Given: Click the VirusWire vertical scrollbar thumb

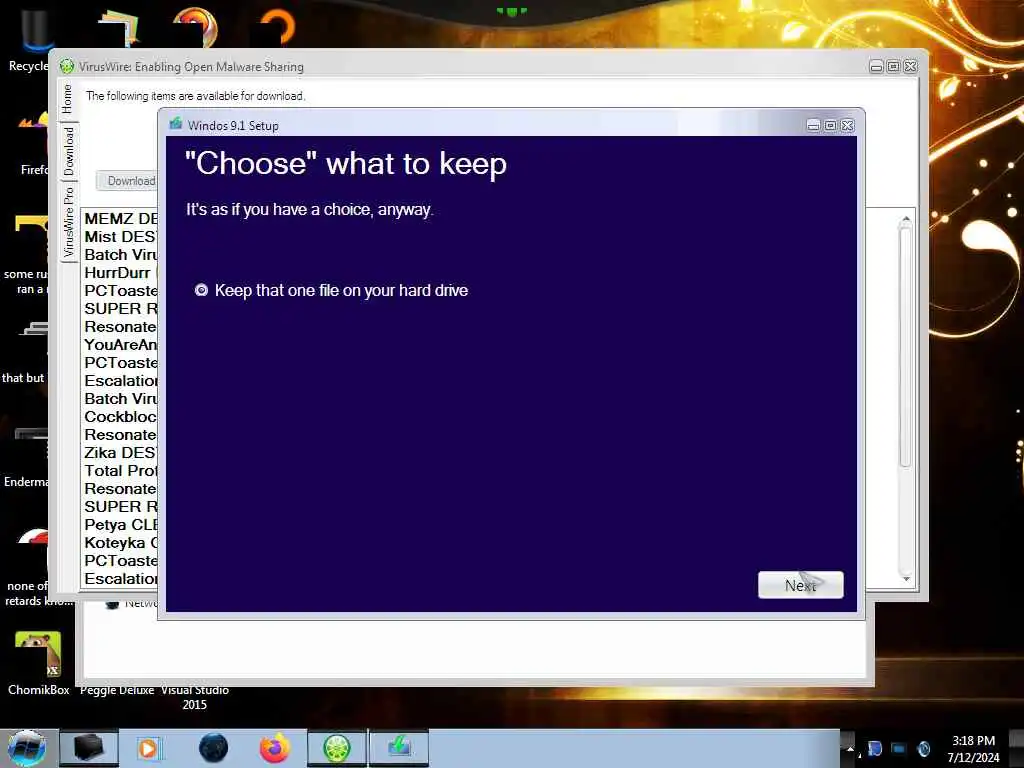Looking at the screenshot, I should [x=905, y=346].
